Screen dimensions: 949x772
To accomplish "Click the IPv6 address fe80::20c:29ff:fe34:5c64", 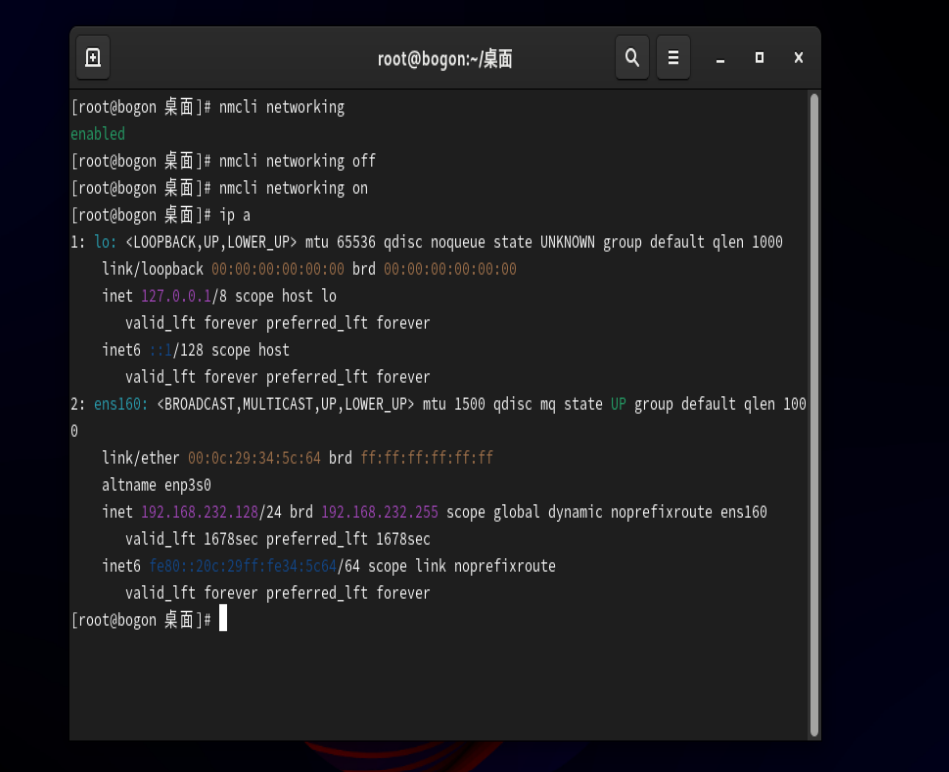I will (243, 566).
